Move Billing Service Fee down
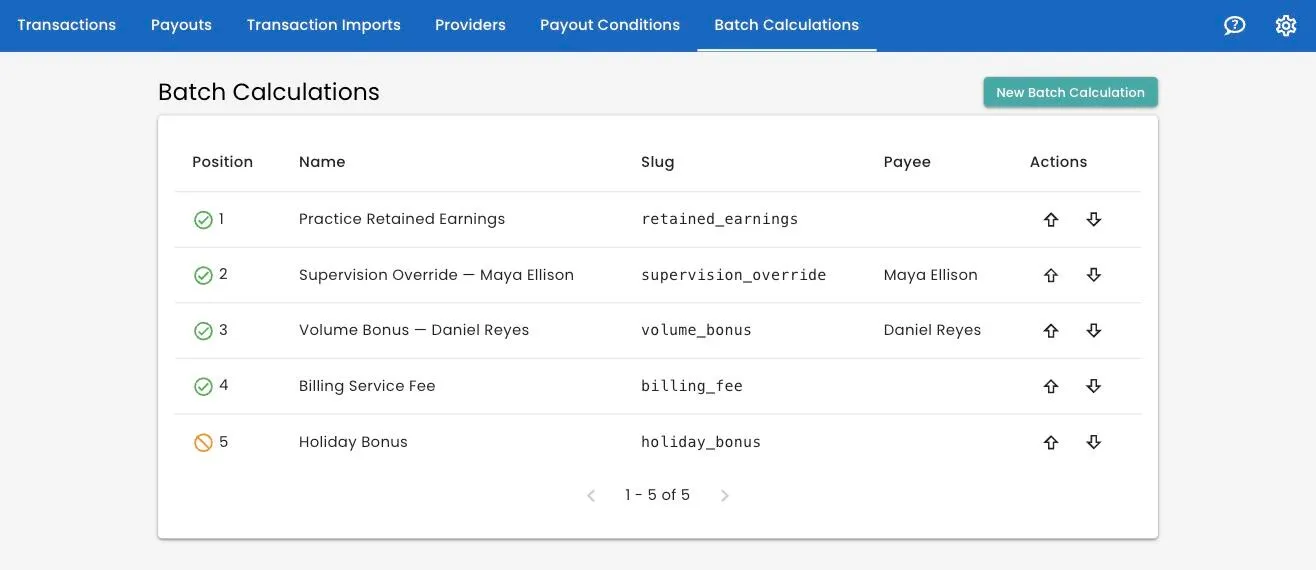1316x570 pixels. click(x=1094, y=386)
